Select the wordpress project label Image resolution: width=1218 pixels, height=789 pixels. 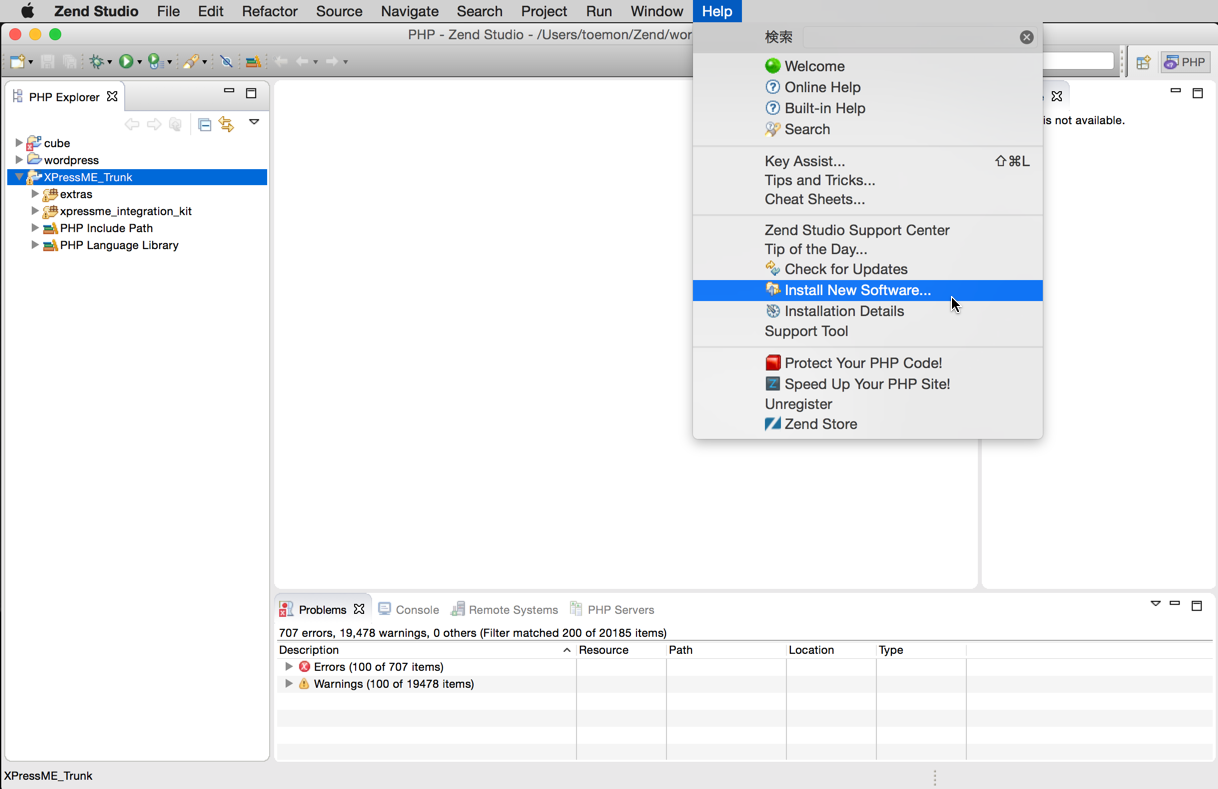click(71, 160)
